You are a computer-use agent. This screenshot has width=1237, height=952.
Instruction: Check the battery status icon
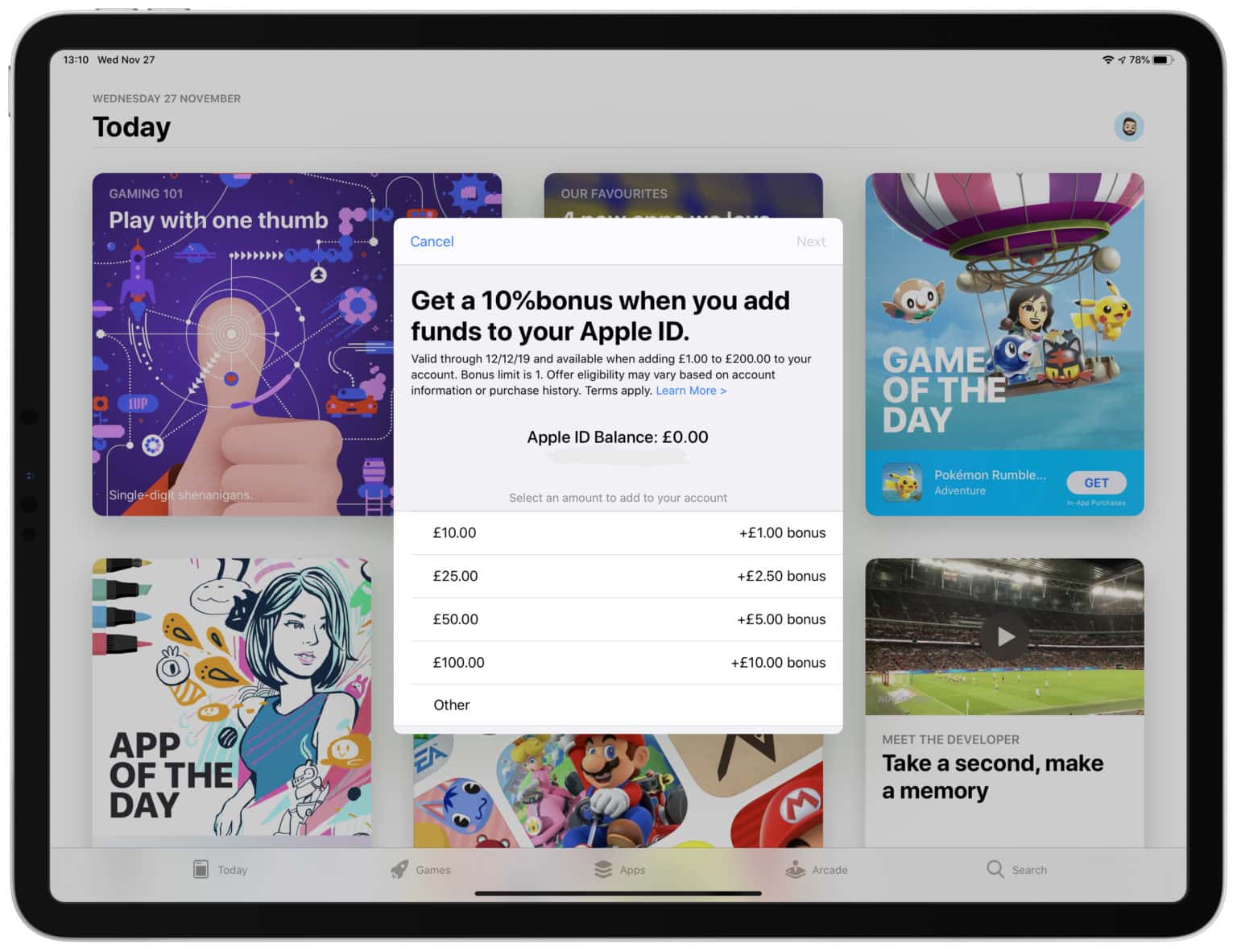1161,60
